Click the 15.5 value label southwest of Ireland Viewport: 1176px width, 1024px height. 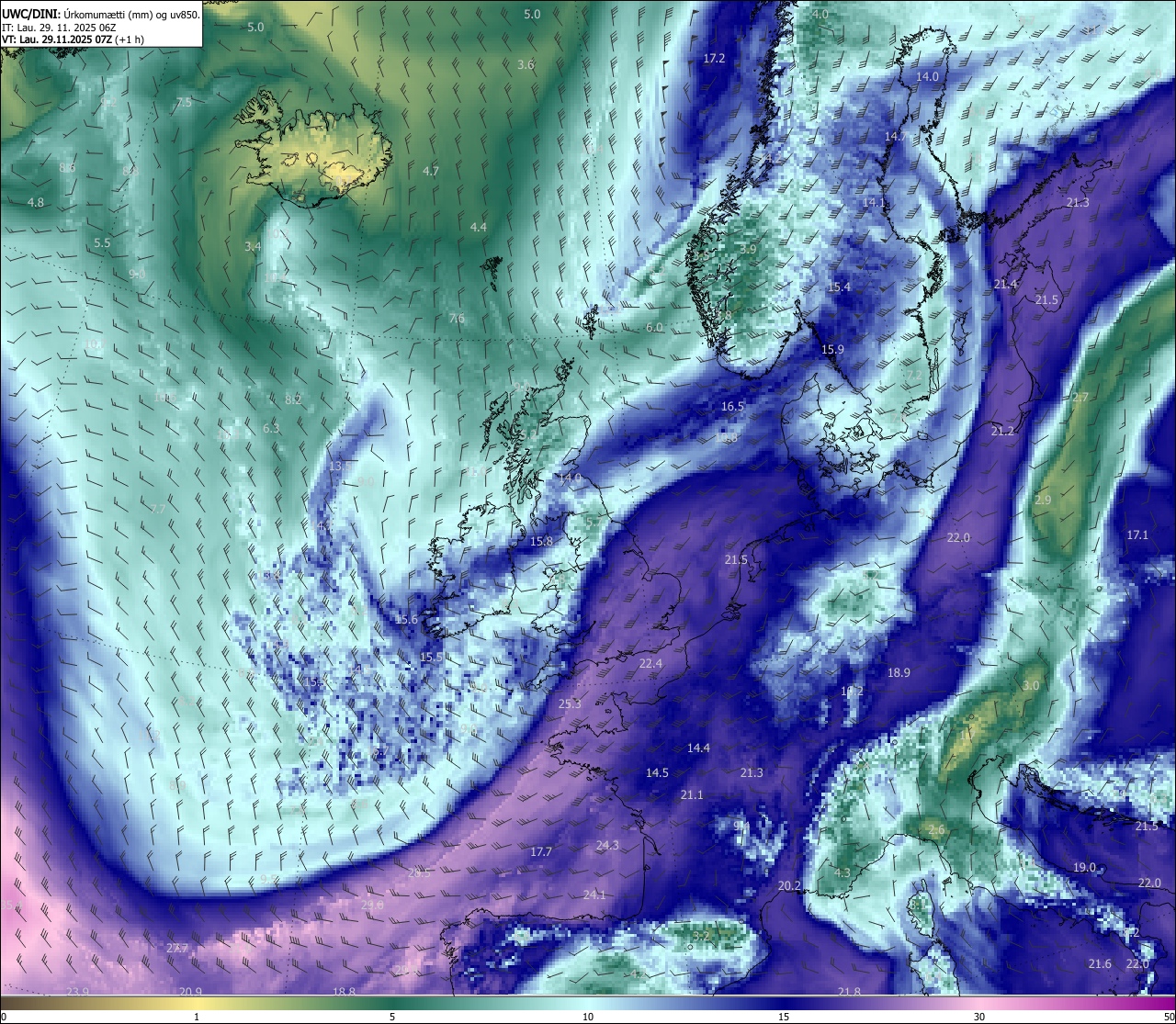tap(431, 658)
